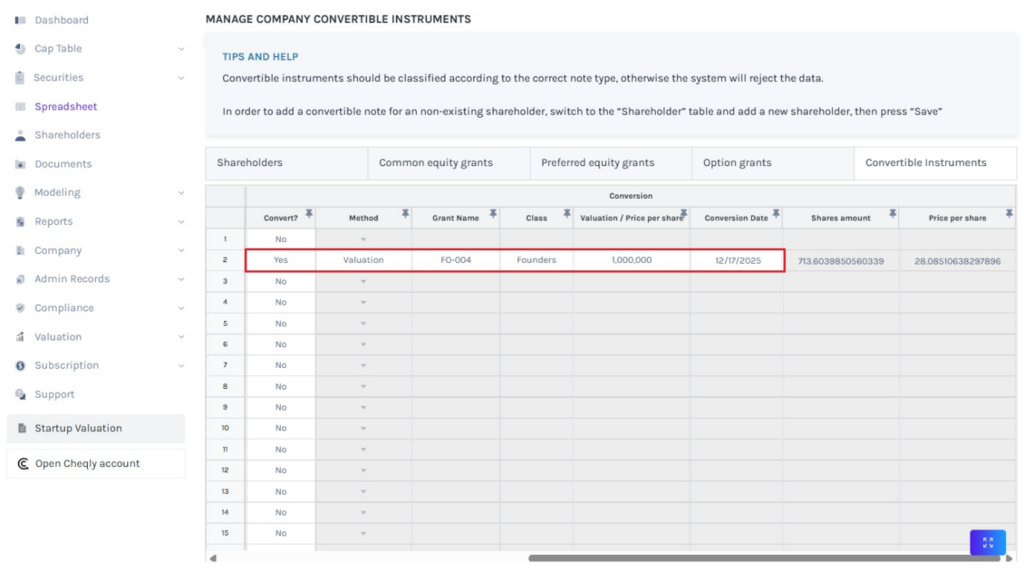
Task: Toggle Convert? value in row 1
Action: (281, 239)
